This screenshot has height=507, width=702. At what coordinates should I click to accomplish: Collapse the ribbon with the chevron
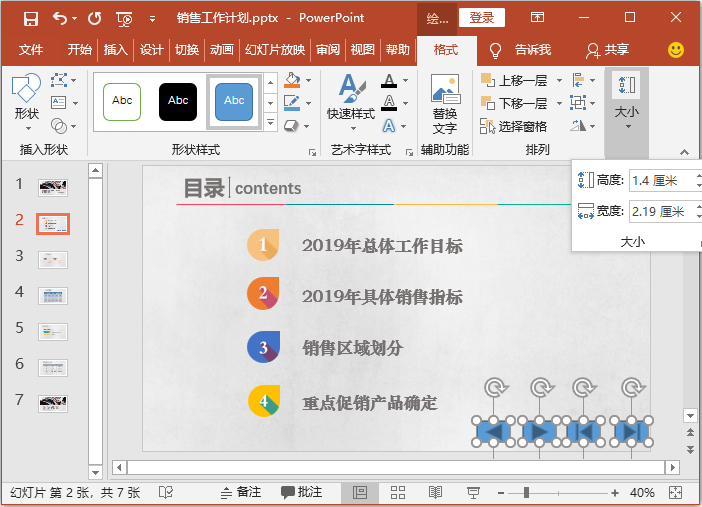tap(685, 152)
